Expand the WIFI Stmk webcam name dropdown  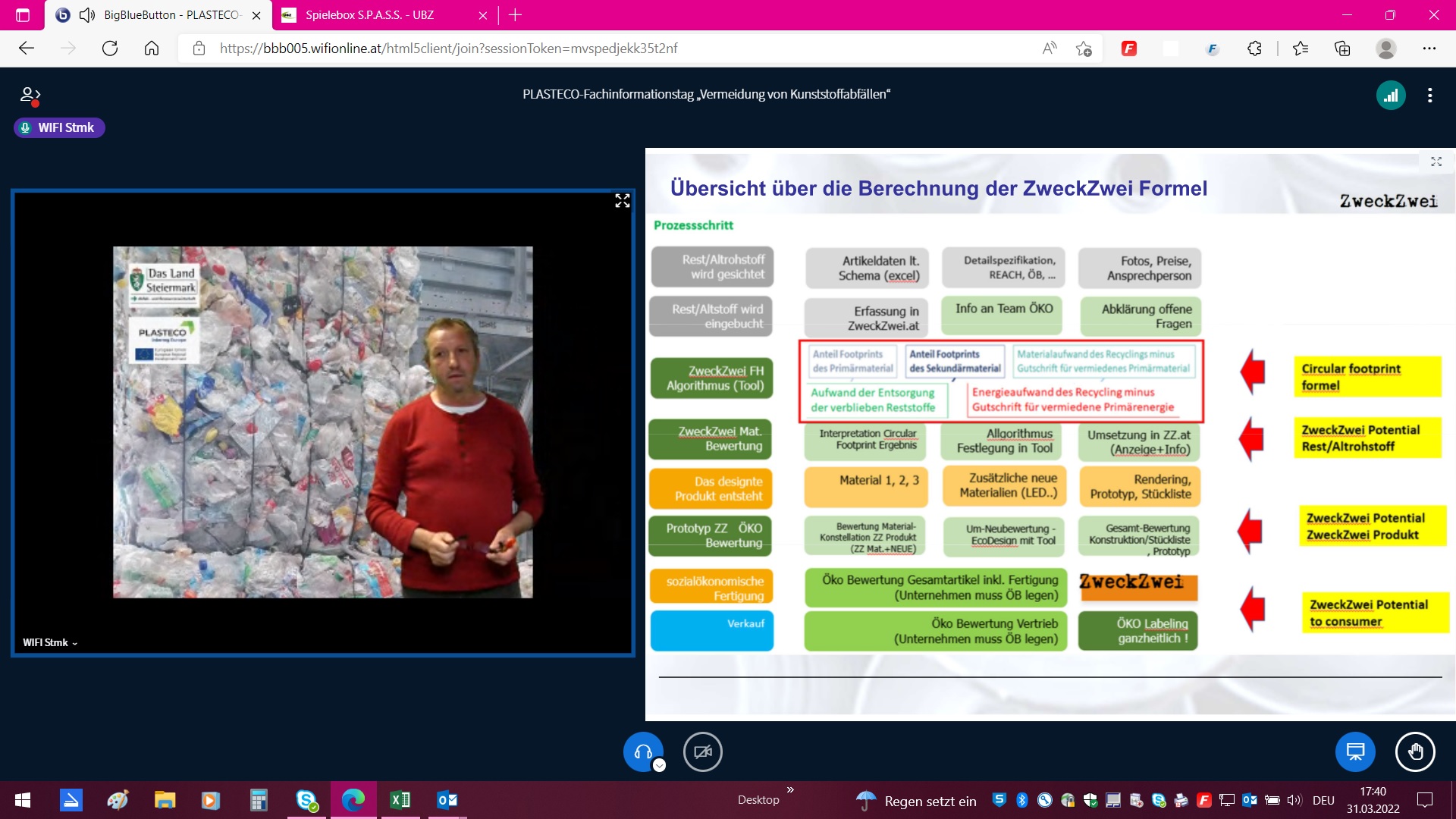click(x=50, y=642)
